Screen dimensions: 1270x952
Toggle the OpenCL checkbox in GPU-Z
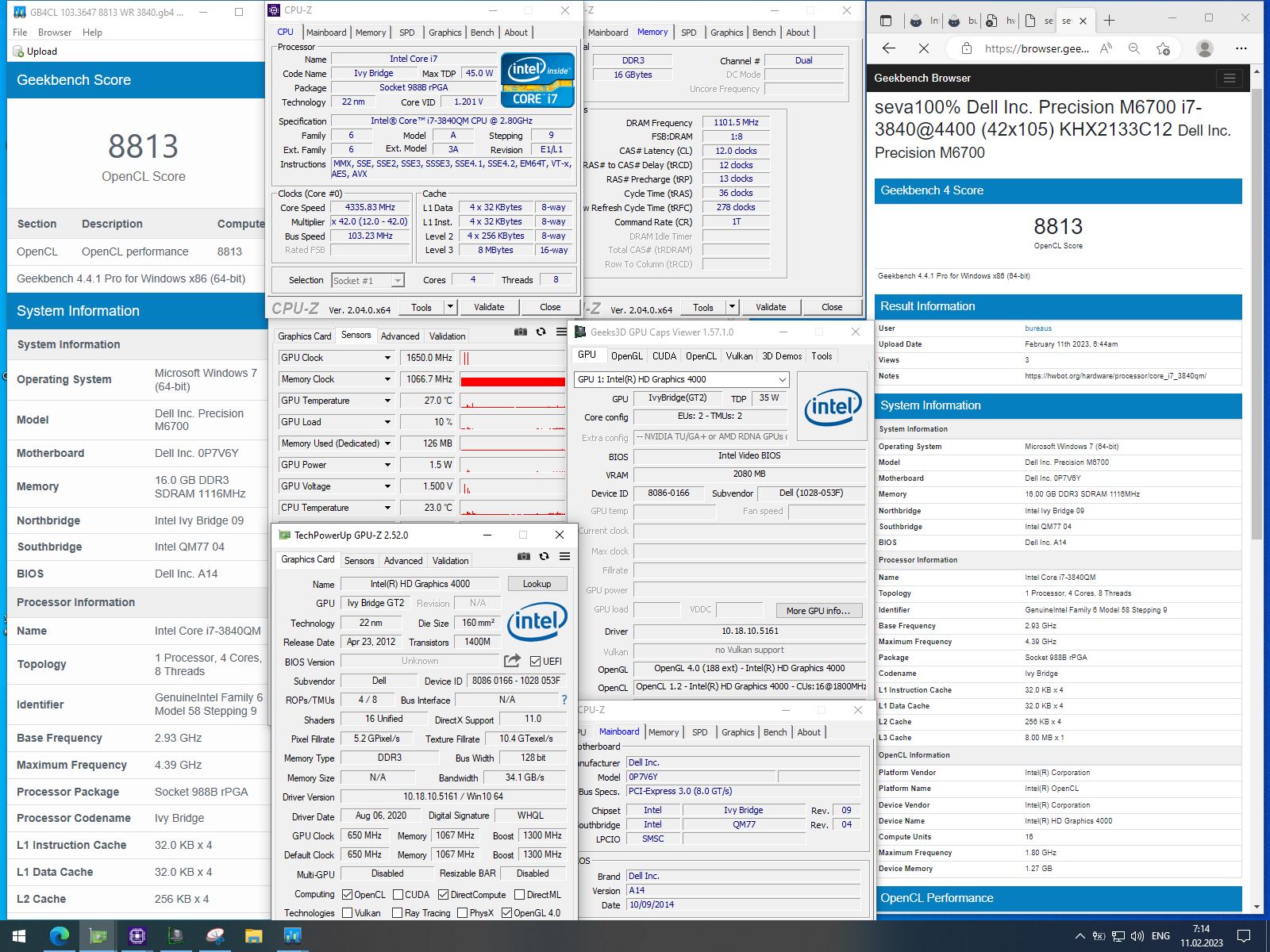tap(347, 894)
